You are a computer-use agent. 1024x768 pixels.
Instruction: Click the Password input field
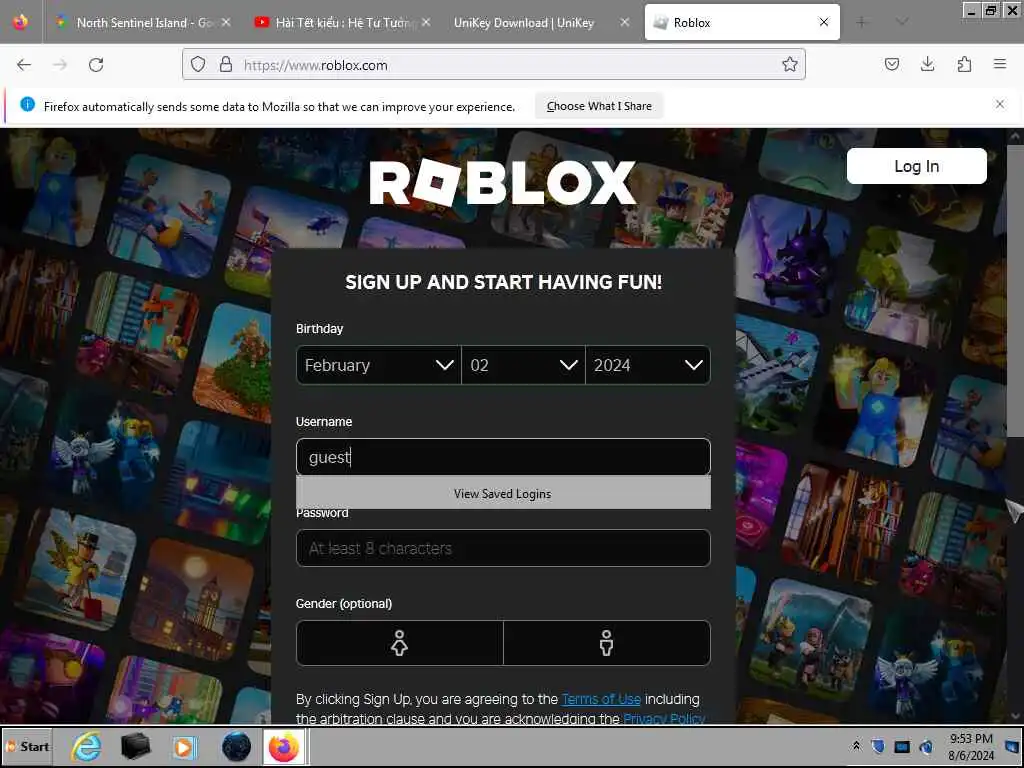[503, 548]
